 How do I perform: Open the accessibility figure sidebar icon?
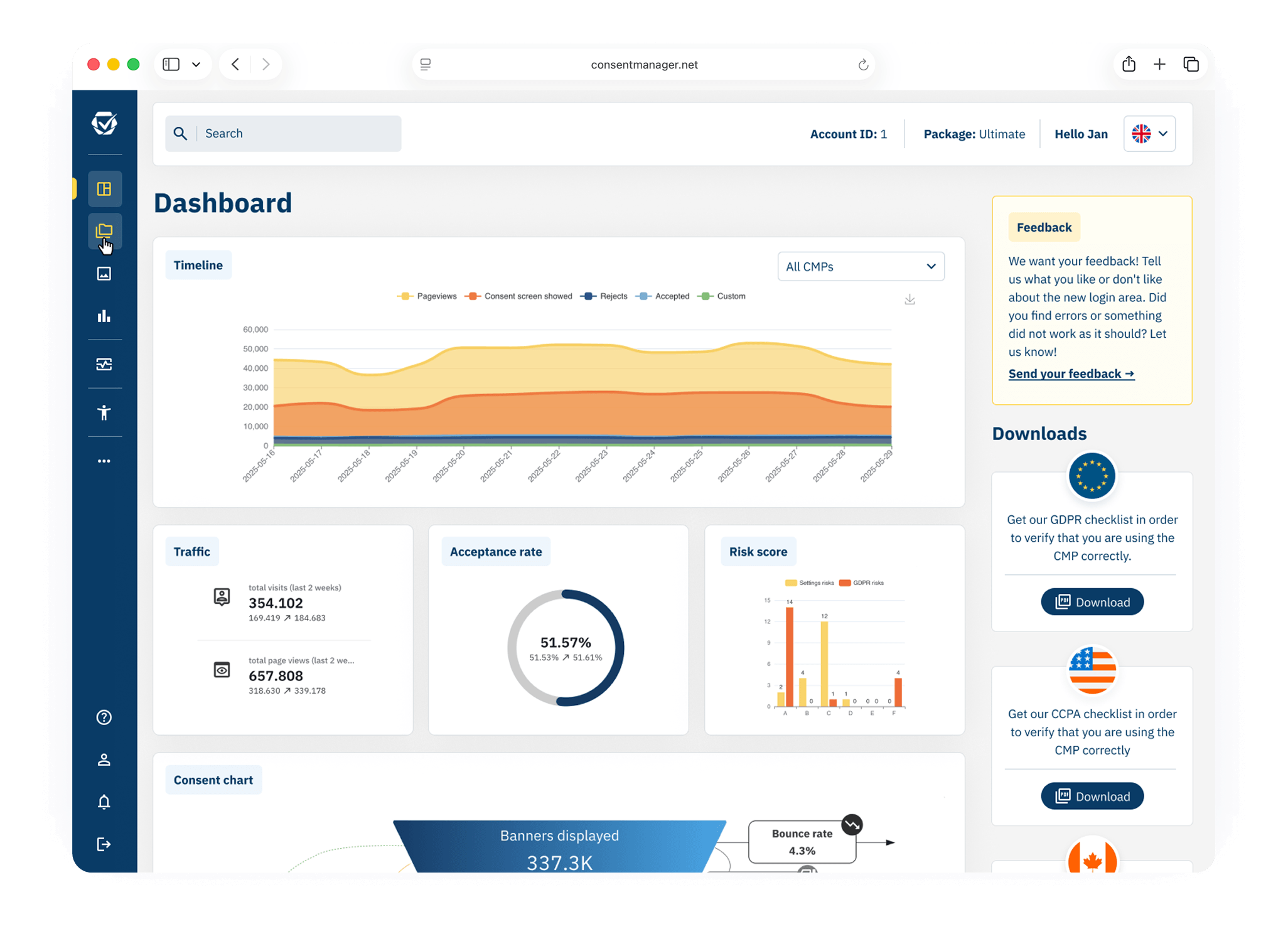coord(104,412)
